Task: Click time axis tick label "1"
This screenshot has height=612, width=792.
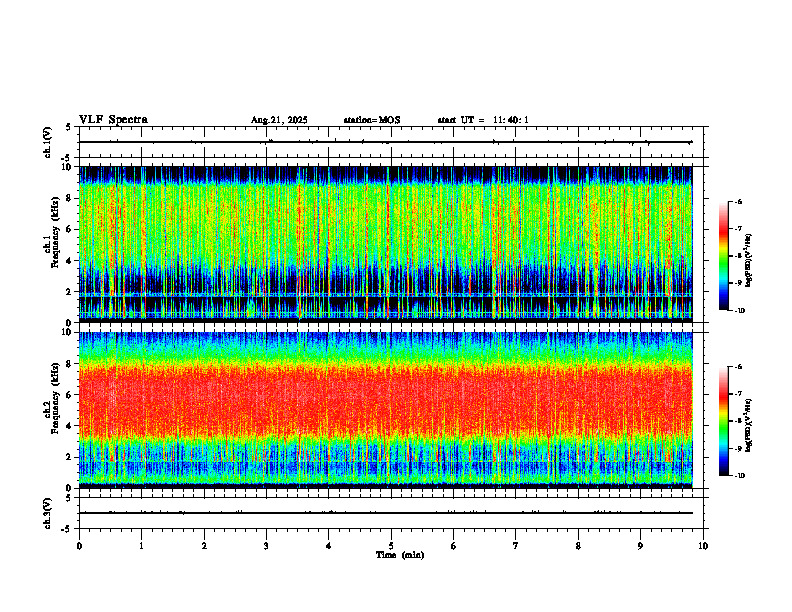Action: coord(141,546)
